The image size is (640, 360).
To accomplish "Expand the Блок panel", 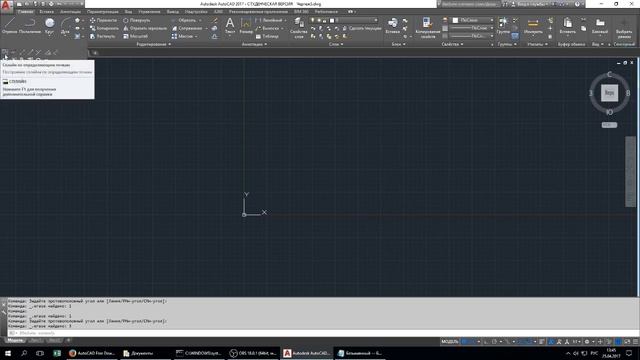I will [x=398, y=44].
